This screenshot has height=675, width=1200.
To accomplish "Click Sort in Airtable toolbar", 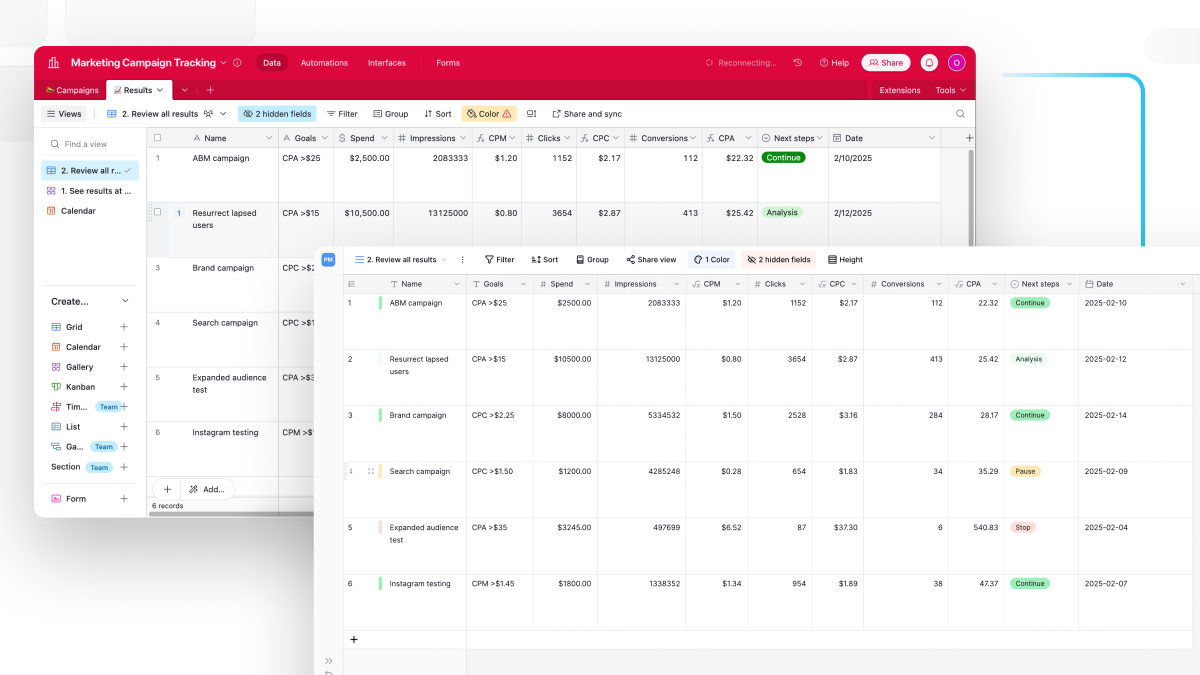I will (437, 114).
